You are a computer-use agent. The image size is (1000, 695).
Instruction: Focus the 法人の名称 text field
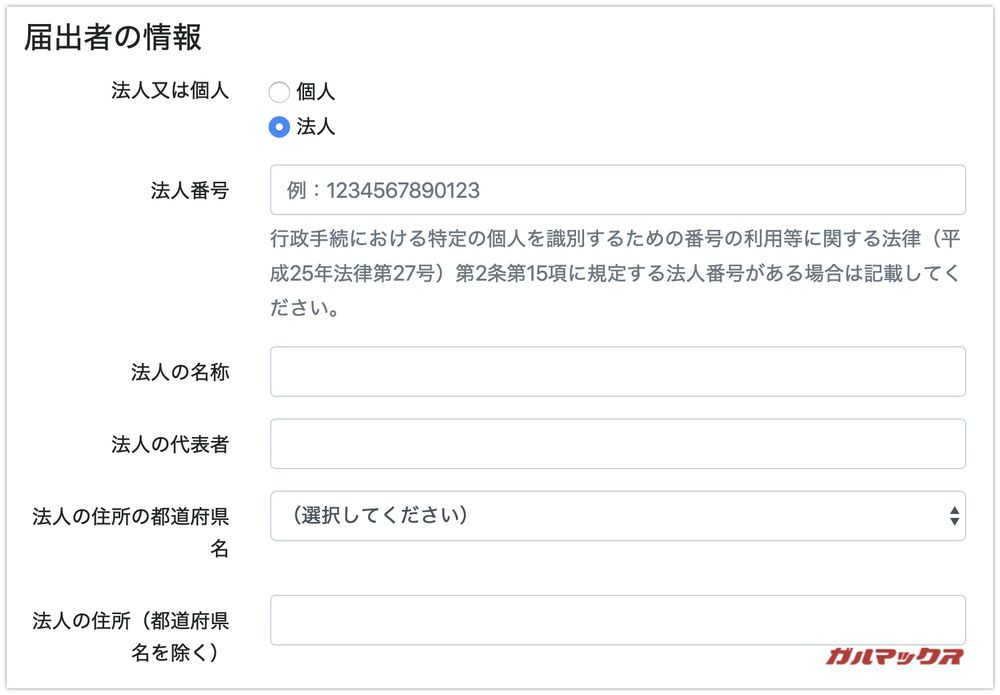pyautogui.click(x=617, y=371)
